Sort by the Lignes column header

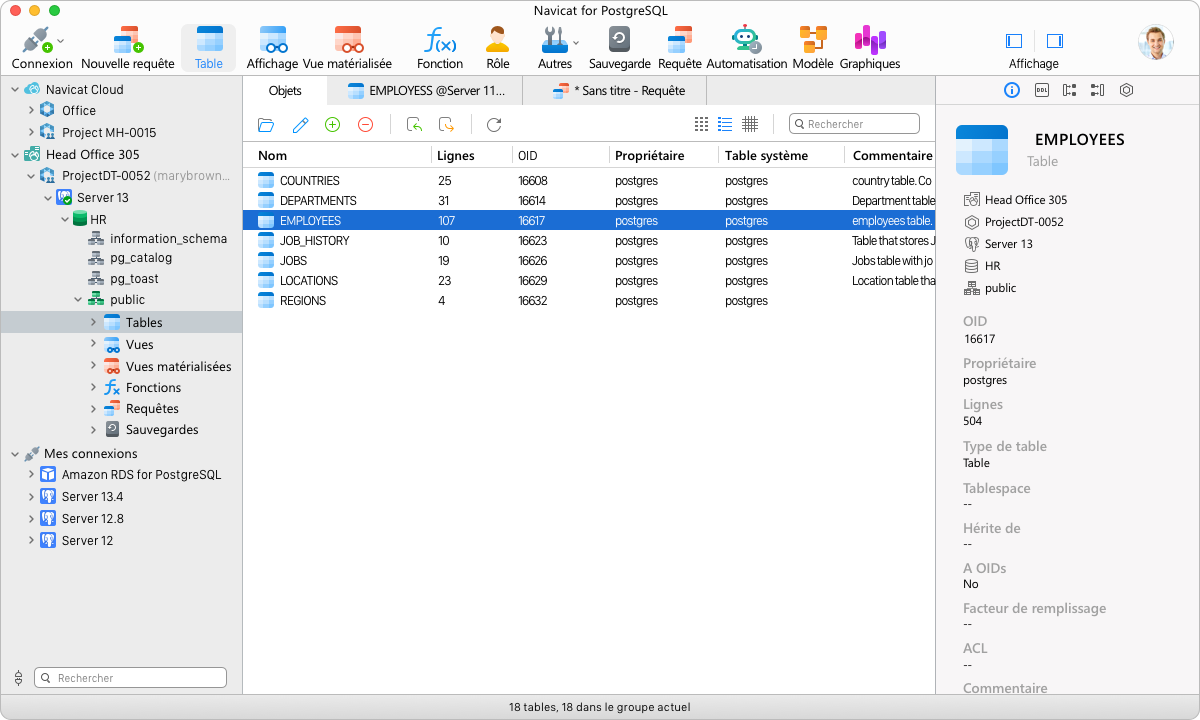point(471,155)
